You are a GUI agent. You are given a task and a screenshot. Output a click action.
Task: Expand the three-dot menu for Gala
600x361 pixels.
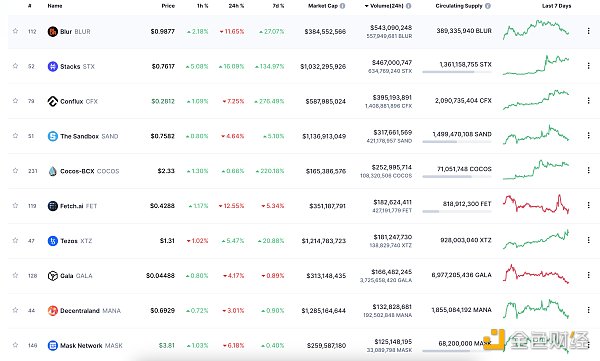[x=589, y=275]
